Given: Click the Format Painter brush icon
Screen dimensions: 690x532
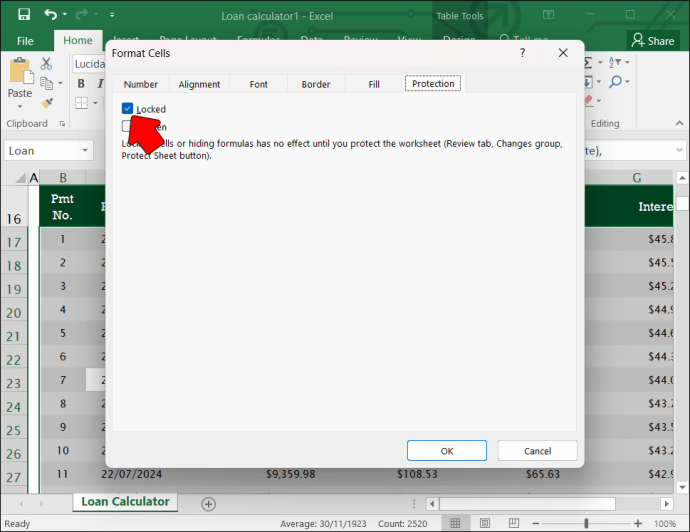Looking at the screenshot, I should (47, 103).
